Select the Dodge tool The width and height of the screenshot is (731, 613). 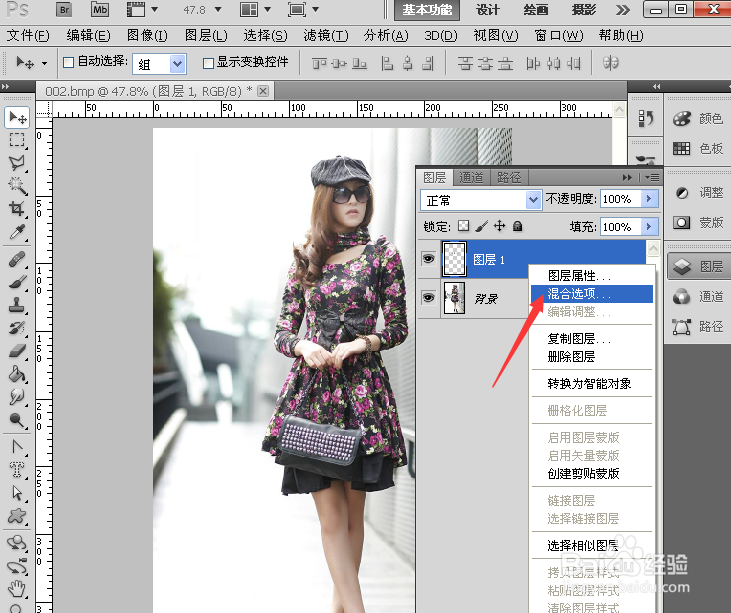click(x=17, y=420)
